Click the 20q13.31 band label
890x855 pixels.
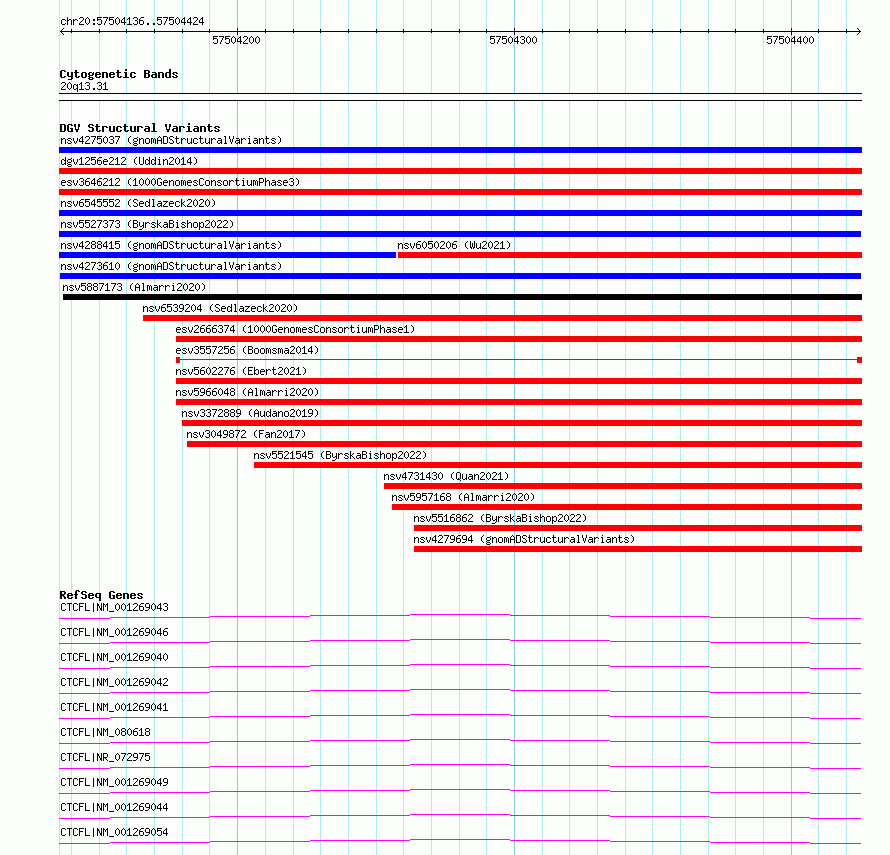tap(84, 86)
